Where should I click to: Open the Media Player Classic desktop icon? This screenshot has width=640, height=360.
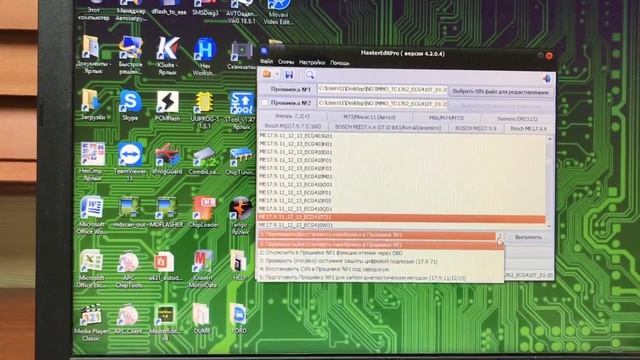(x=91, y=322)
